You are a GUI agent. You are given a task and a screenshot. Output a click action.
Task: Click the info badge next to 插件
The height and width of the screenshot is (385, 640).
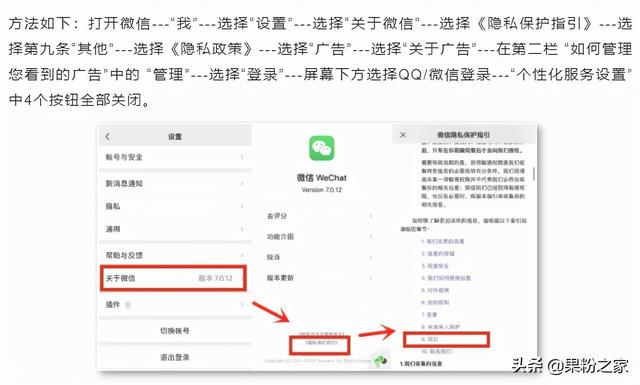click(x=128, y=305)
